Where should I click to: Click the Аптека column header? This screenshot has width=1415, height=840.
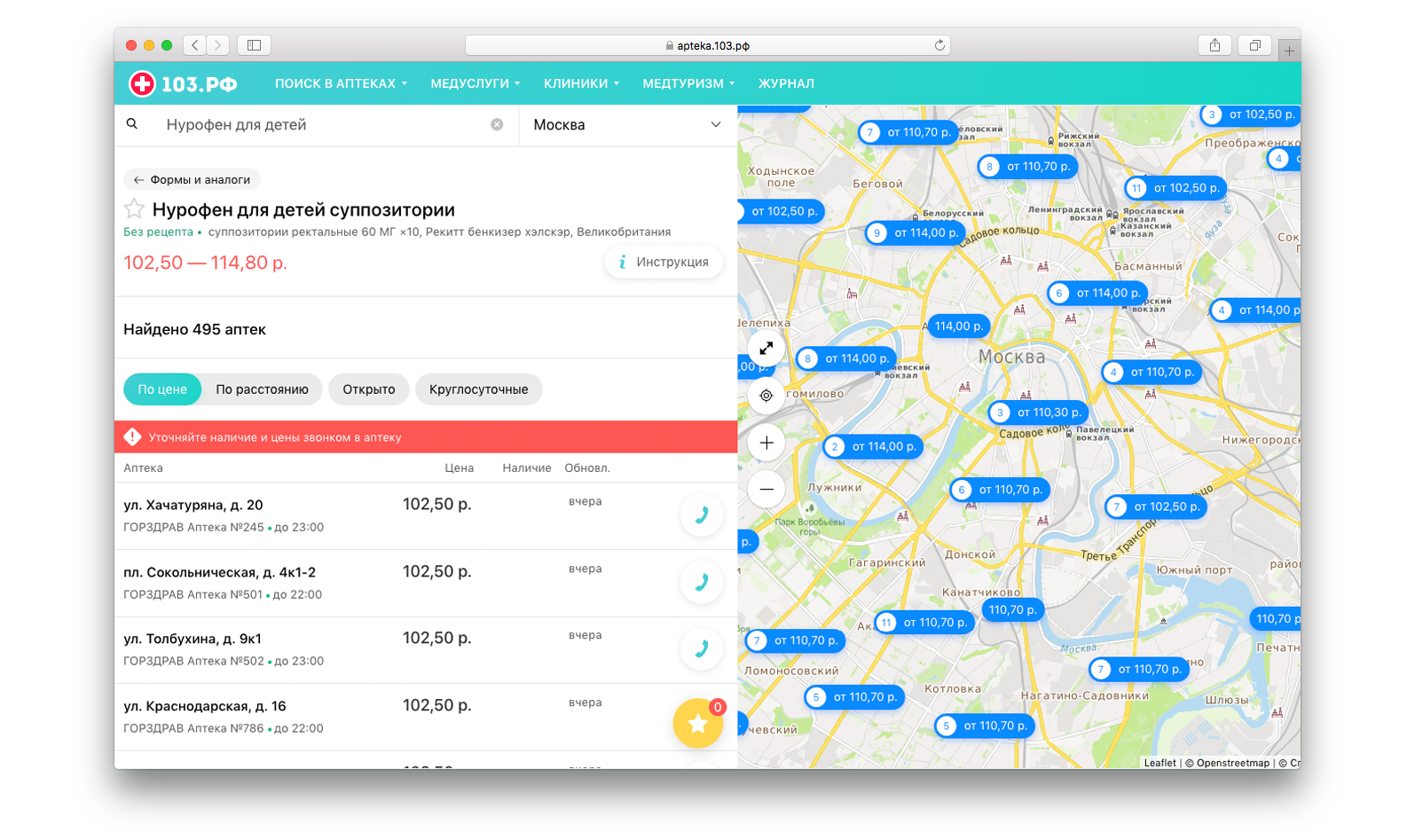(143, 468)
